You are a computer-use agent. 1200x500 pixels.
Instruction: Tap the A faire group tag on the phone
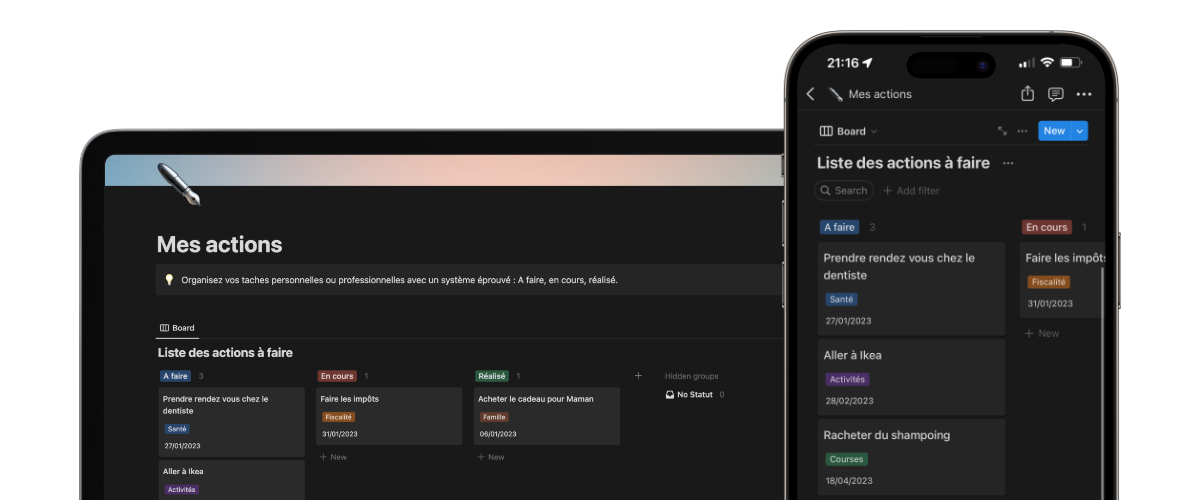[x=839, y=227]
